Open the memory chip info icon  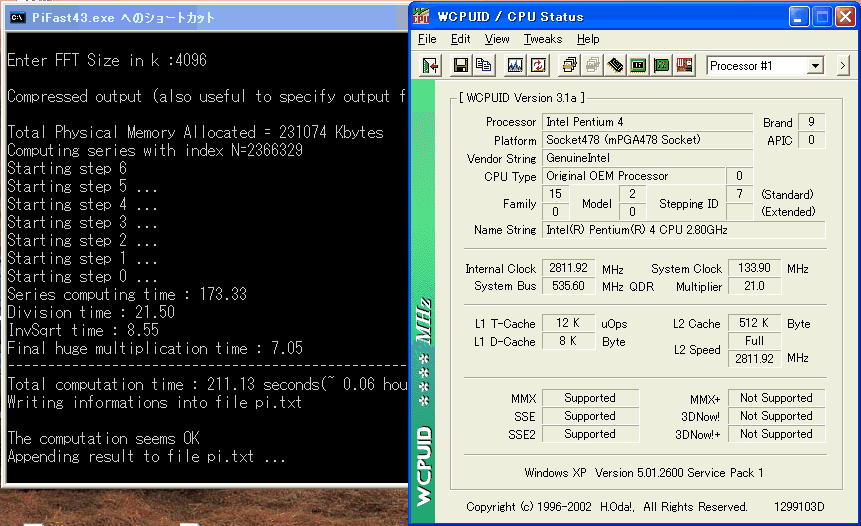(x=615, y=66)
